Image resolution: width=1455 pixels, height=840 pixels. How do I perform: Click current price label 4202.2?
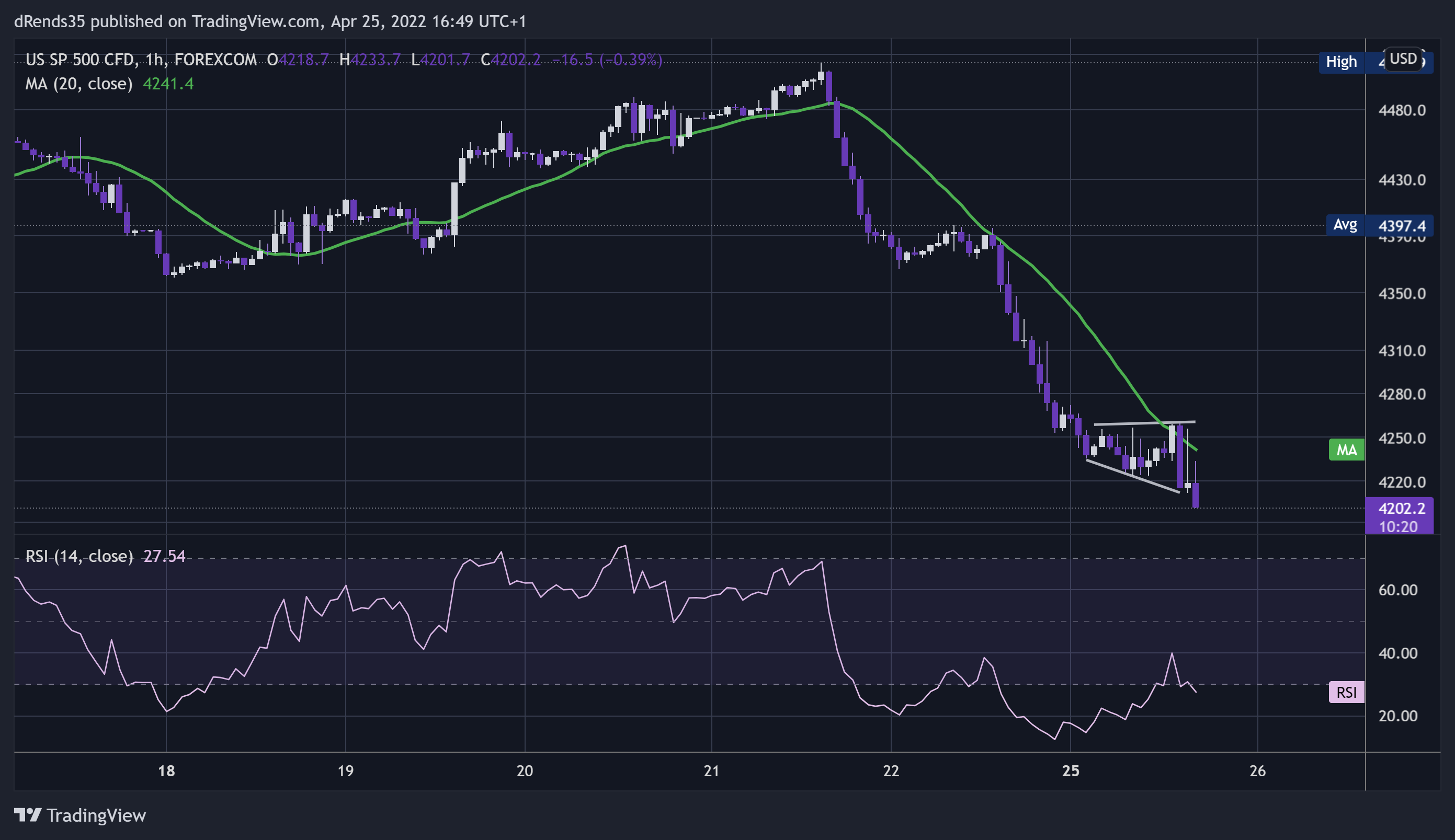click(1401, 508)
